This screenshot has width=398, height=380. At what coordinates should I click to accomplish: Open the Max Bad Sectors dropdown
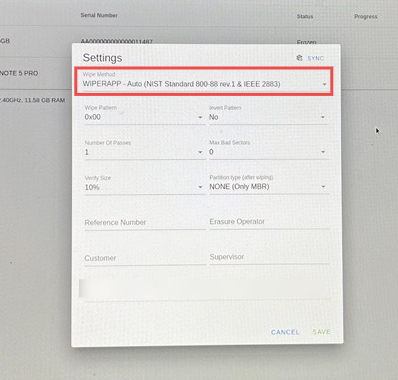pos(268,149)
